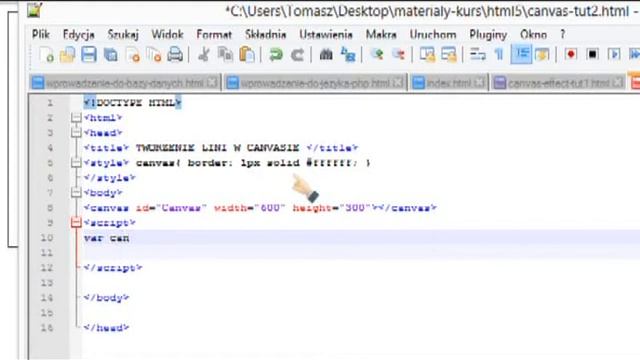Open the Format menu
The width and height of the screenshot is (640, 360).
click(x=214, y=35)
